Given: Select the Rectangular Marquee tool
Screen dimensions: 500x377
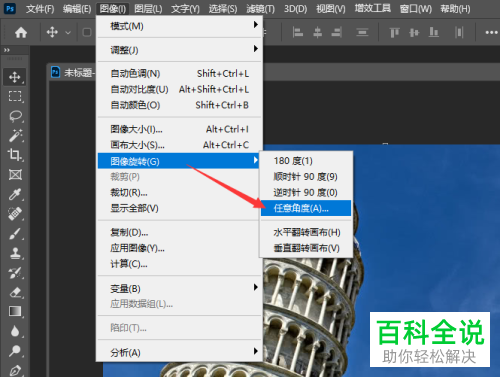Looking at the screenshot, I should 15,96.
